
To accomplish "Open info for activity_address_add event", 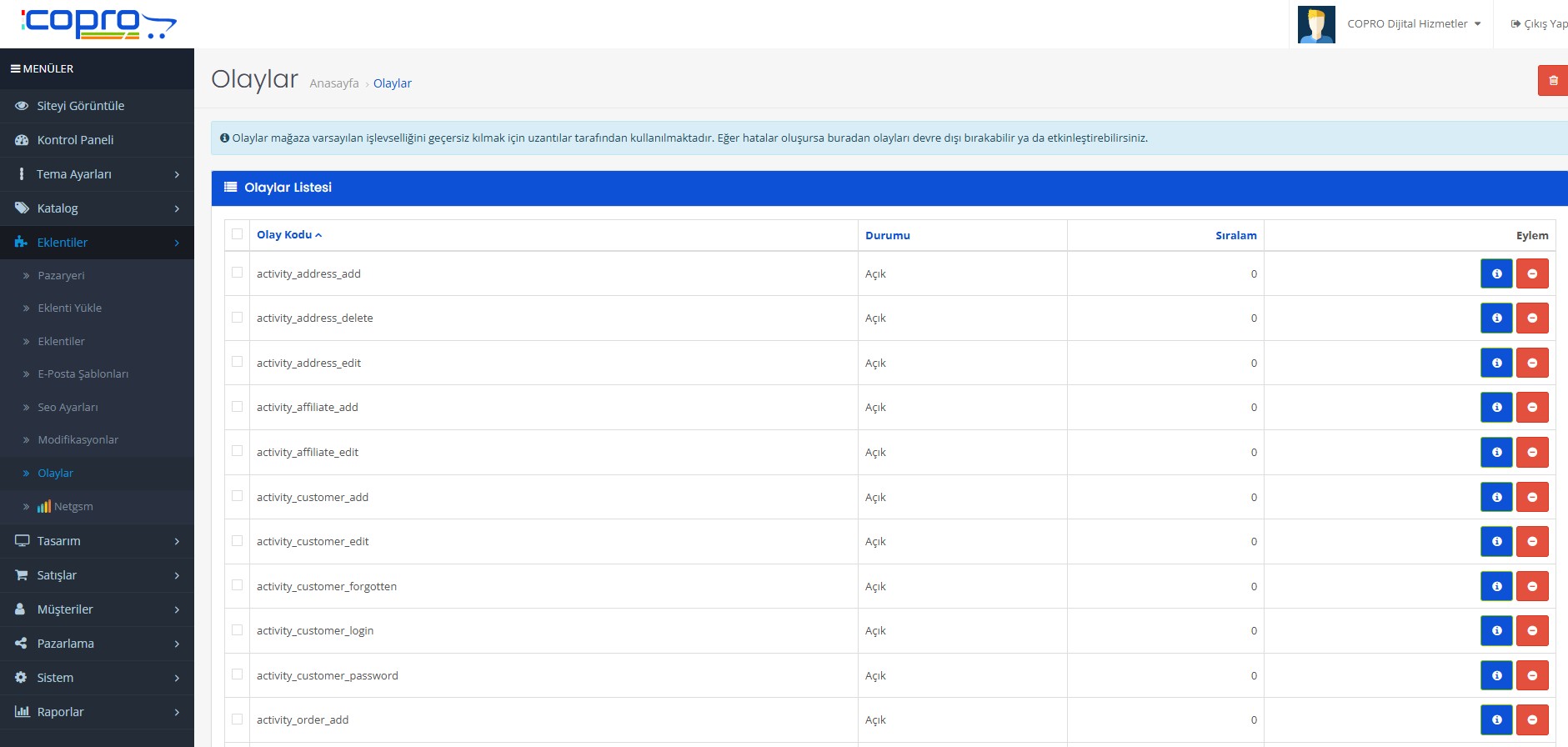I will (1495, 273).
